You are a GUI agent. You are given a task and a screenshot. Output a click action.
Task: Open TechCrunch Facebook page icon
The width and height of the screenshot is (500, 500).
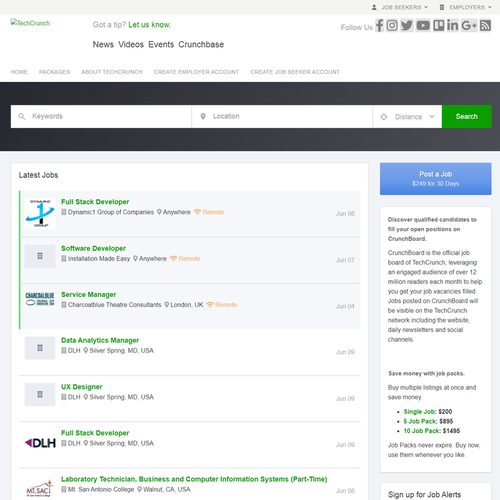pos(380,25)
